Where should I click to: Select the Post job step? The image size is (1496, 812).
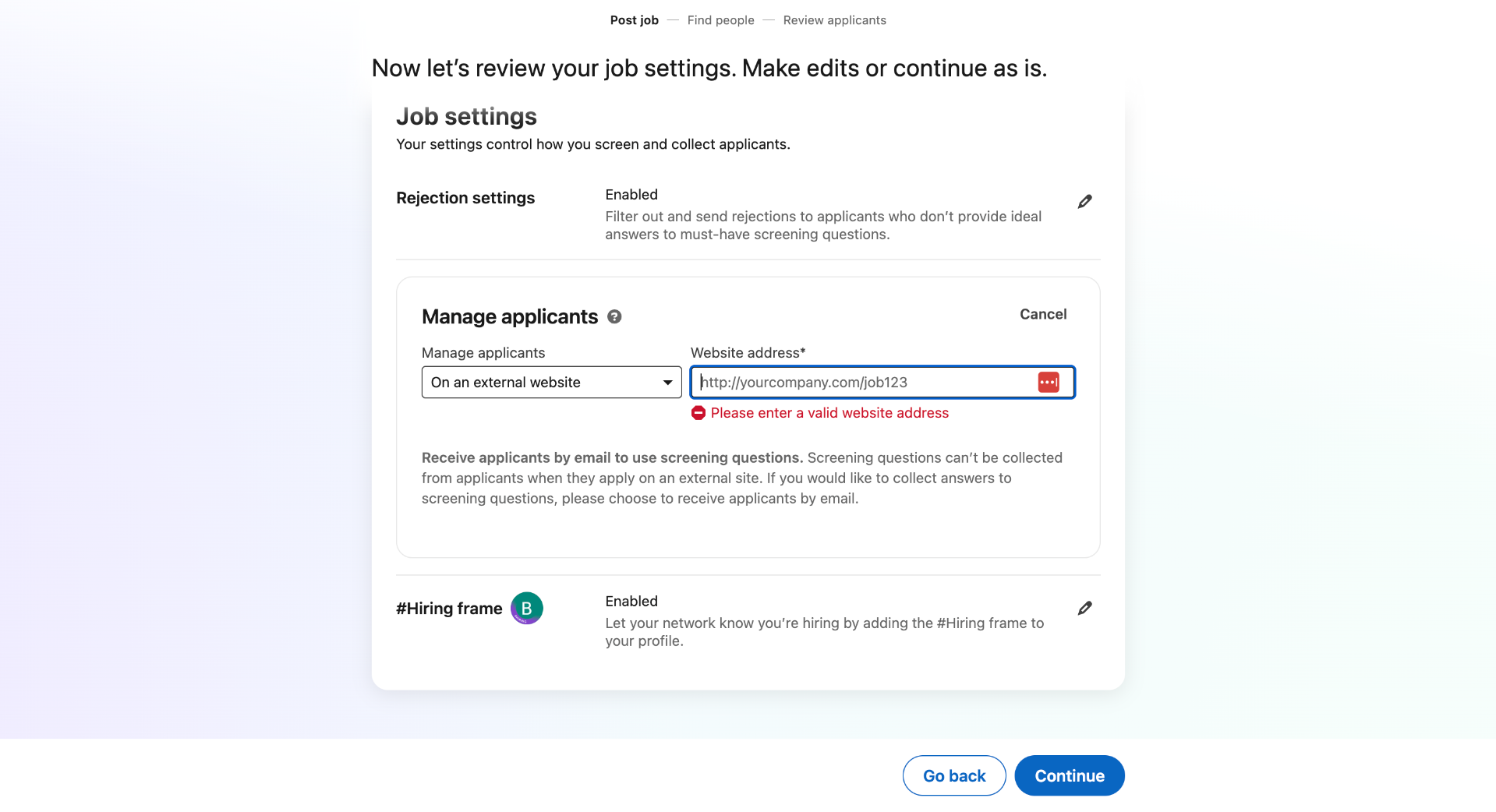pos(634,20)
